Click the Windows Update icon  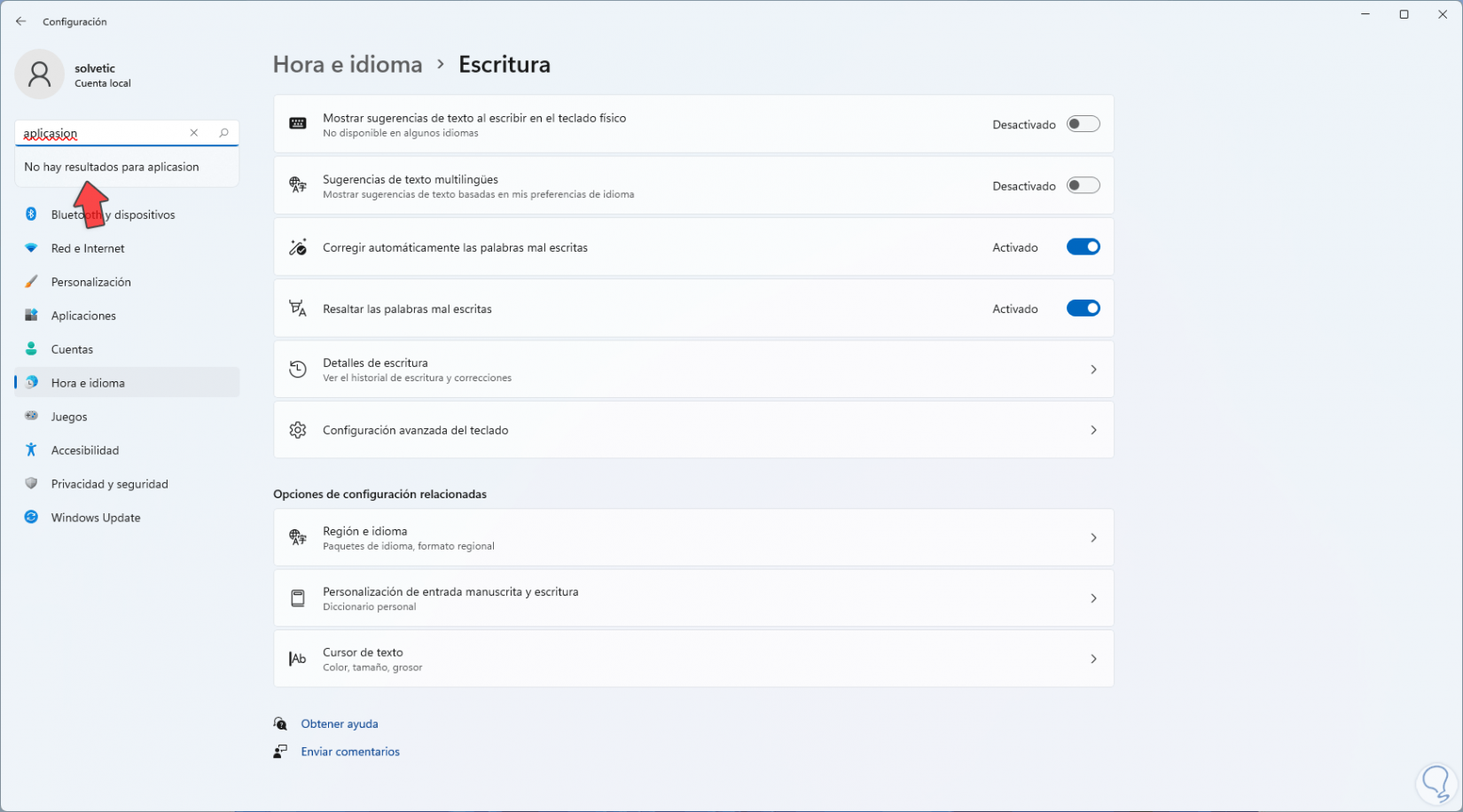31,518
